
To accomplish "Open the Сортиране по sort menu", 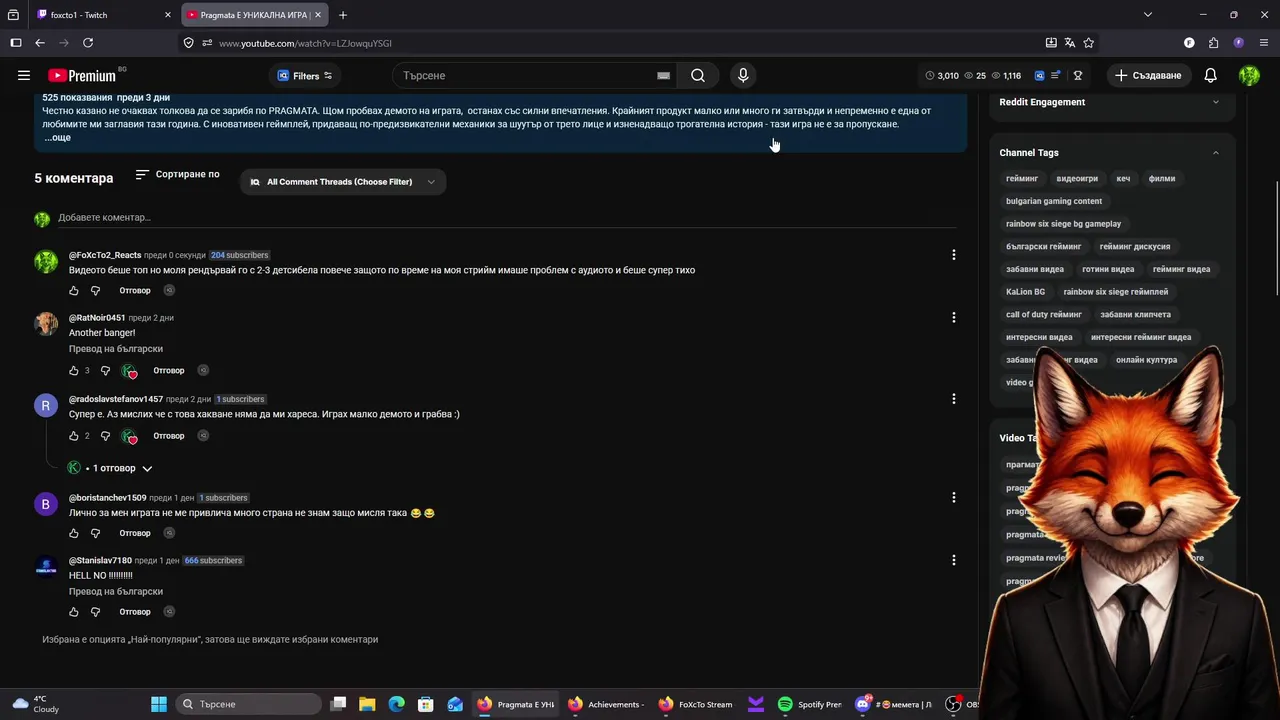I will [177, 174].
